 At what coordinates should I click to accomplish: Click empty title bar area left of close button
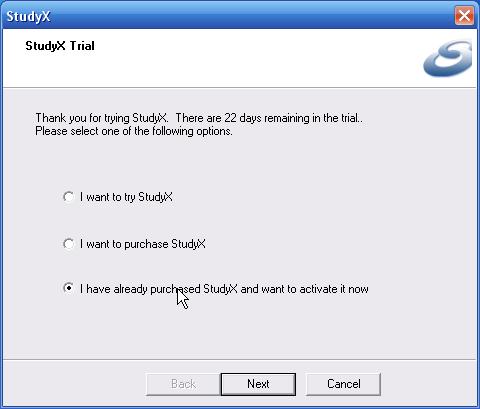[253, 16]
